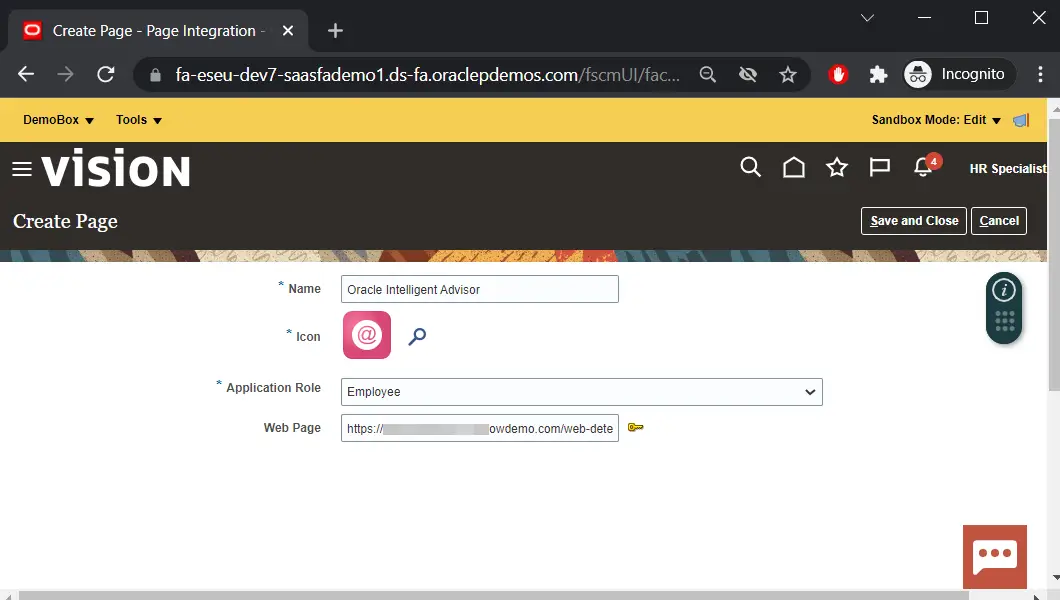This screenshot has height=600, width=1060.
Task: Click the vertical scrollbar
Action: click(x=1054, y=253)
